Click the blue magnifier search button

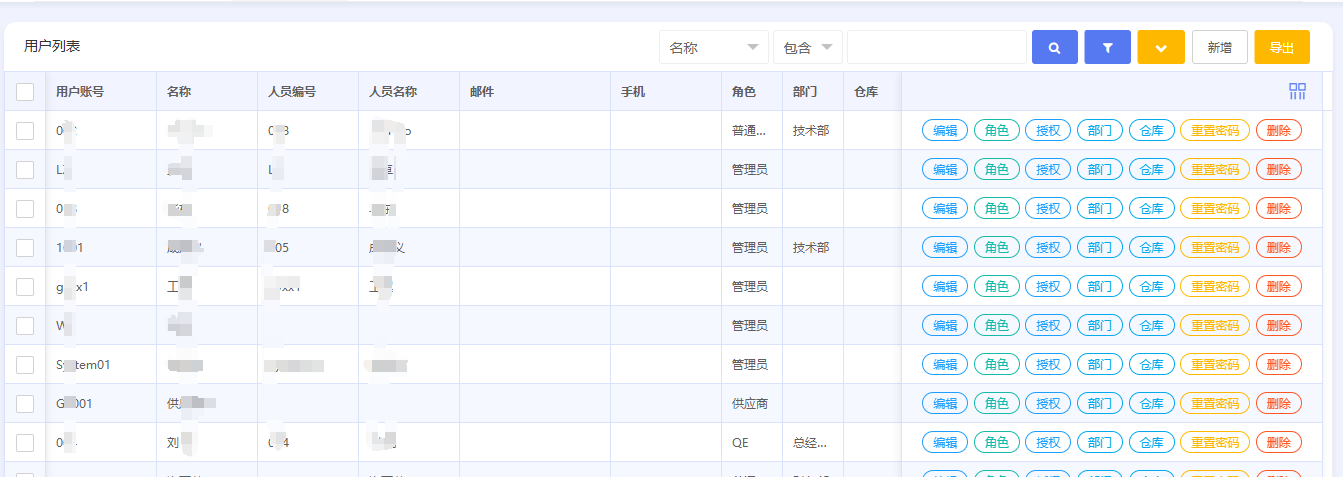point(1054,47)
